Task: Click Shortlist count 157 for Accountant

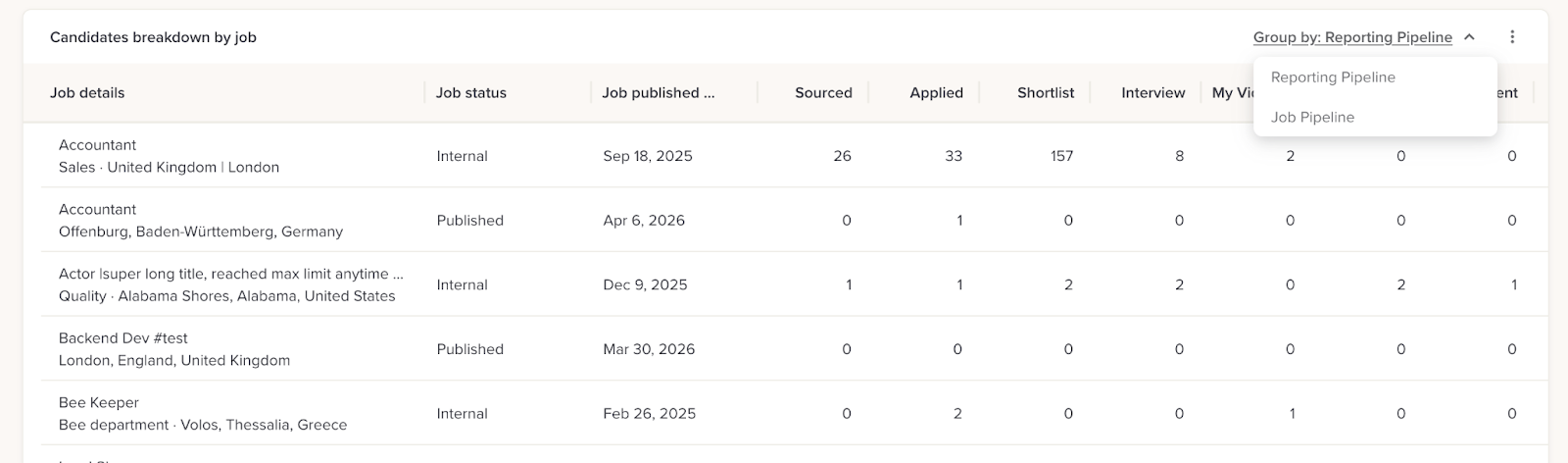Action: [x=1061, y=156]
